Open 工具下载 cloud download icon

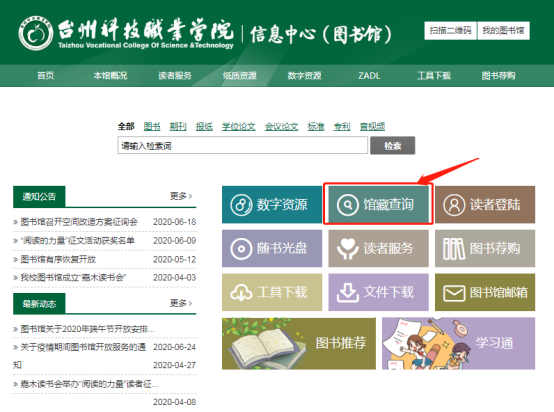pos(241,293)
